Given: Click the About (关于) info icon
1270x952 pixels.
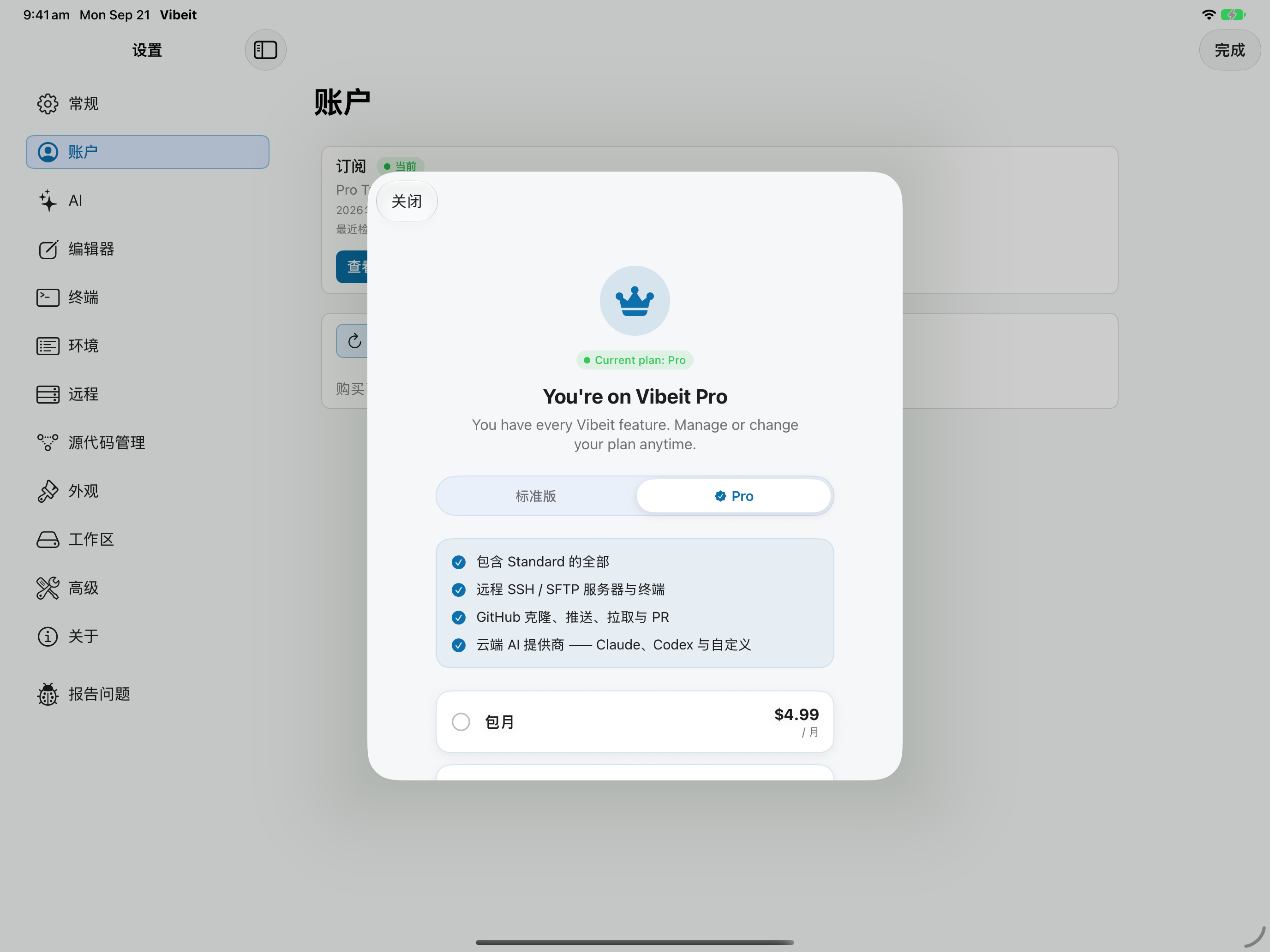Looking at the screenshot, I should pos(48,637).
